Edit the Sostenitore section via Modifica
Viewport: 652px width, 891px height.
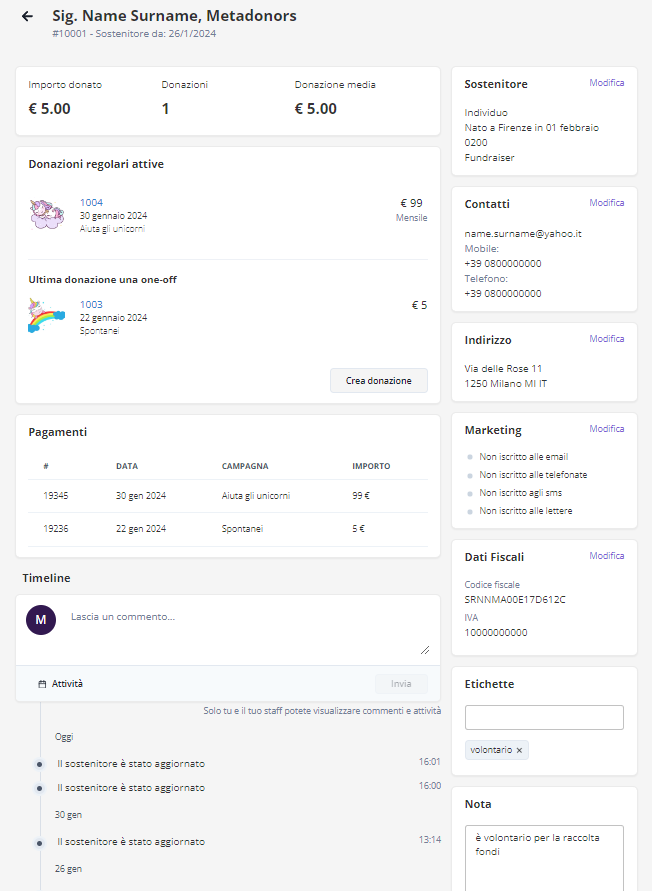pyautogui.click(x=606, y=83)
